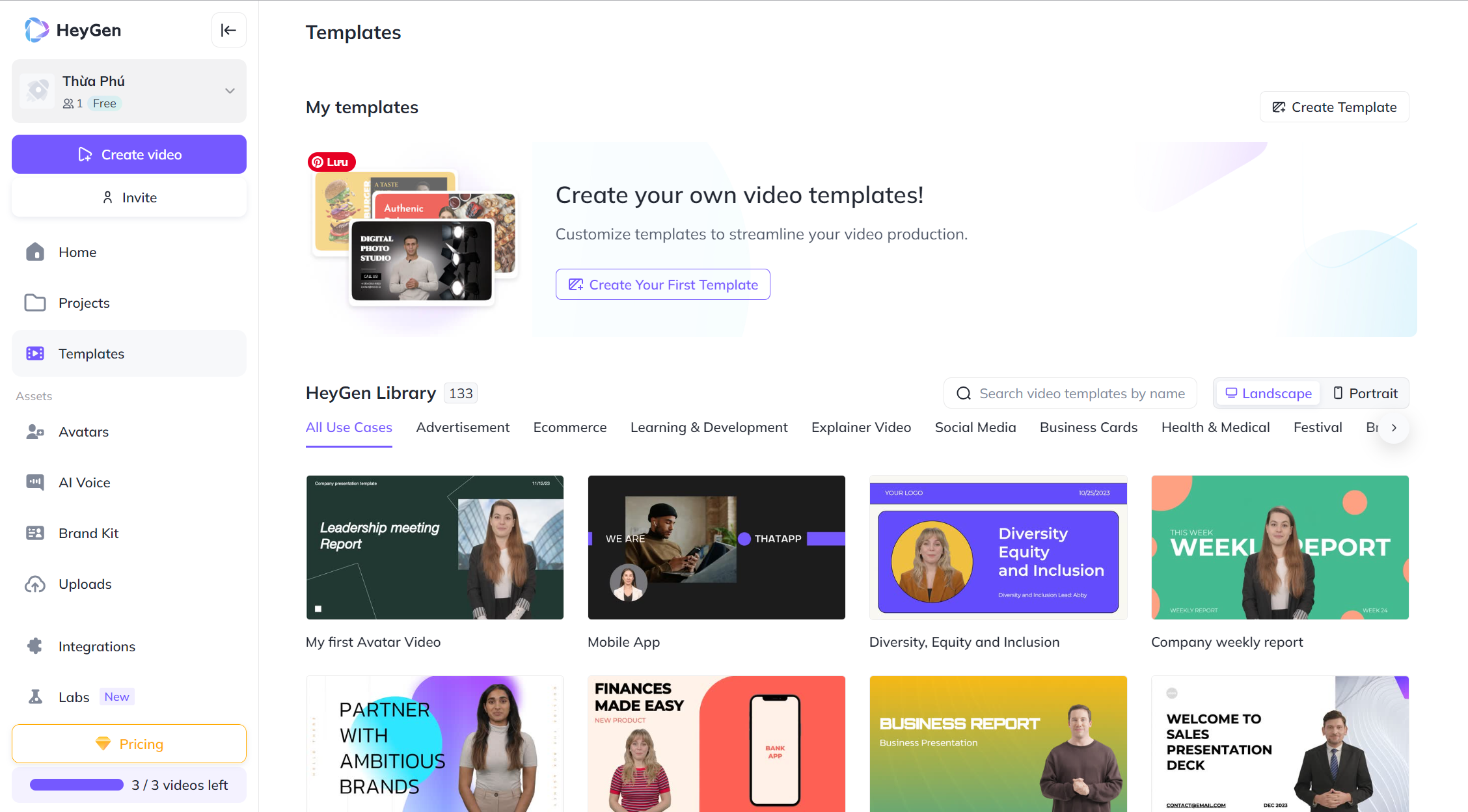
Task: Open the Brand Kit section
Action: [89, 533]
